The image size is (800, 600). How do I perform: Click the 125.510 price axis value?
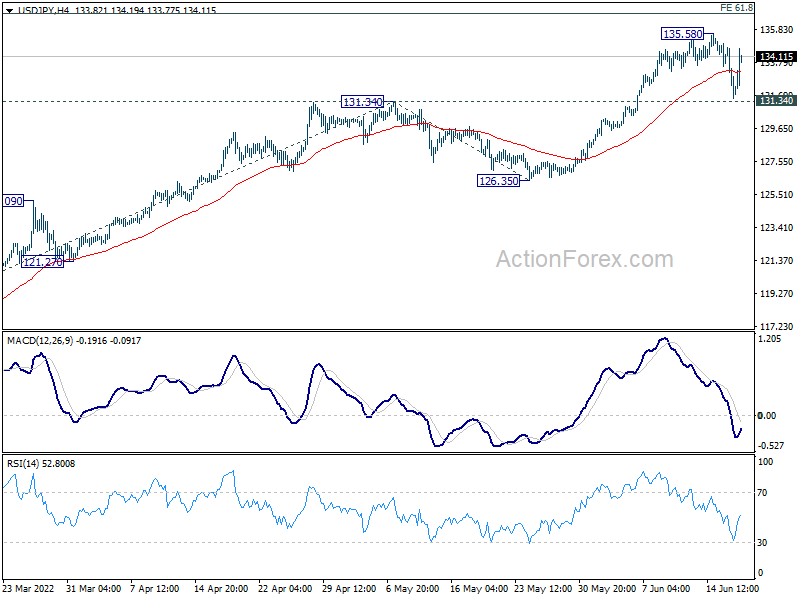(x=777, y=194)
